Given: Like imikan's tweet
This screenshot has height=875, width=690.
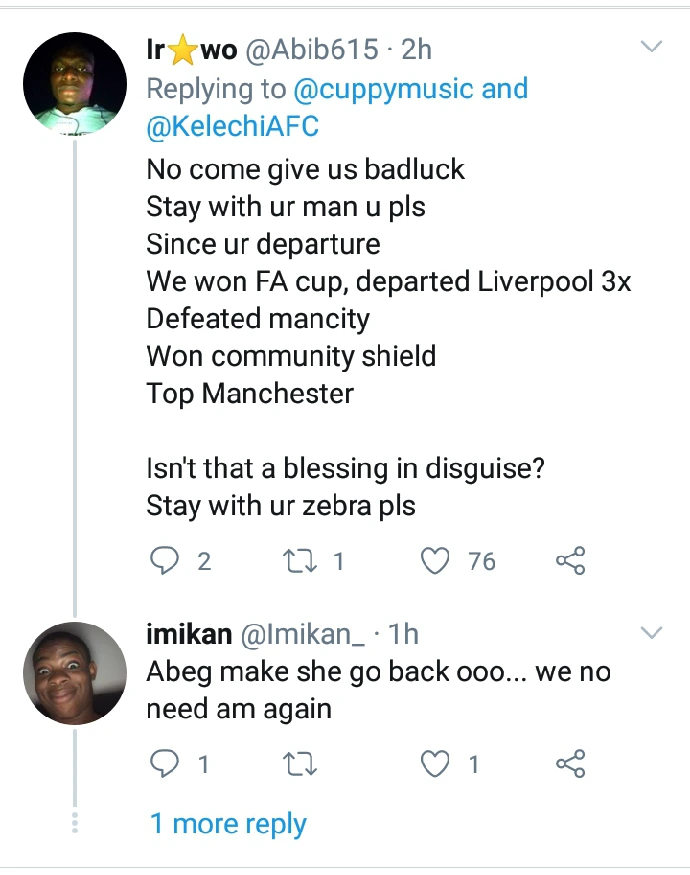Looking at the screenshot, I should coord(437,765).
